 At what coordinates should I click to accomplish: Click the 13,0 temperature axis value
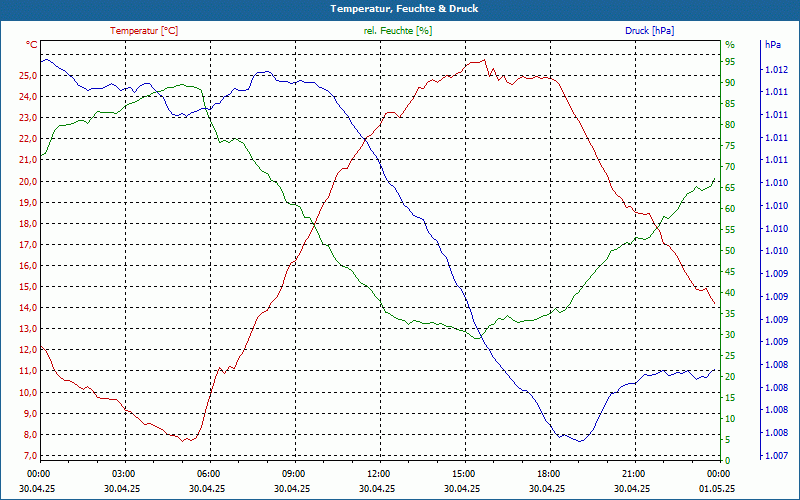pos(28,329)
